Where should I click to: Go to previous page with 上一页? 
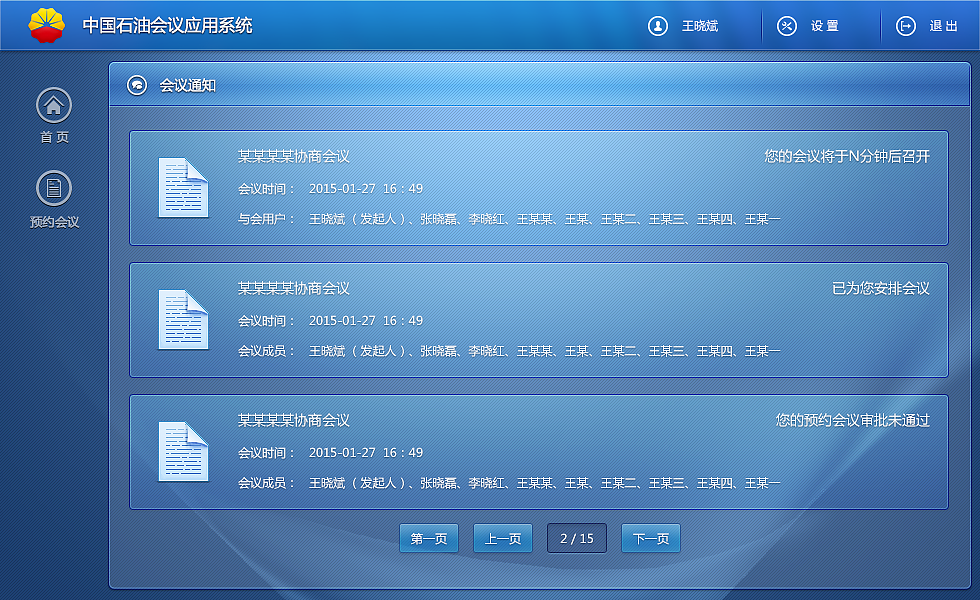503,538
